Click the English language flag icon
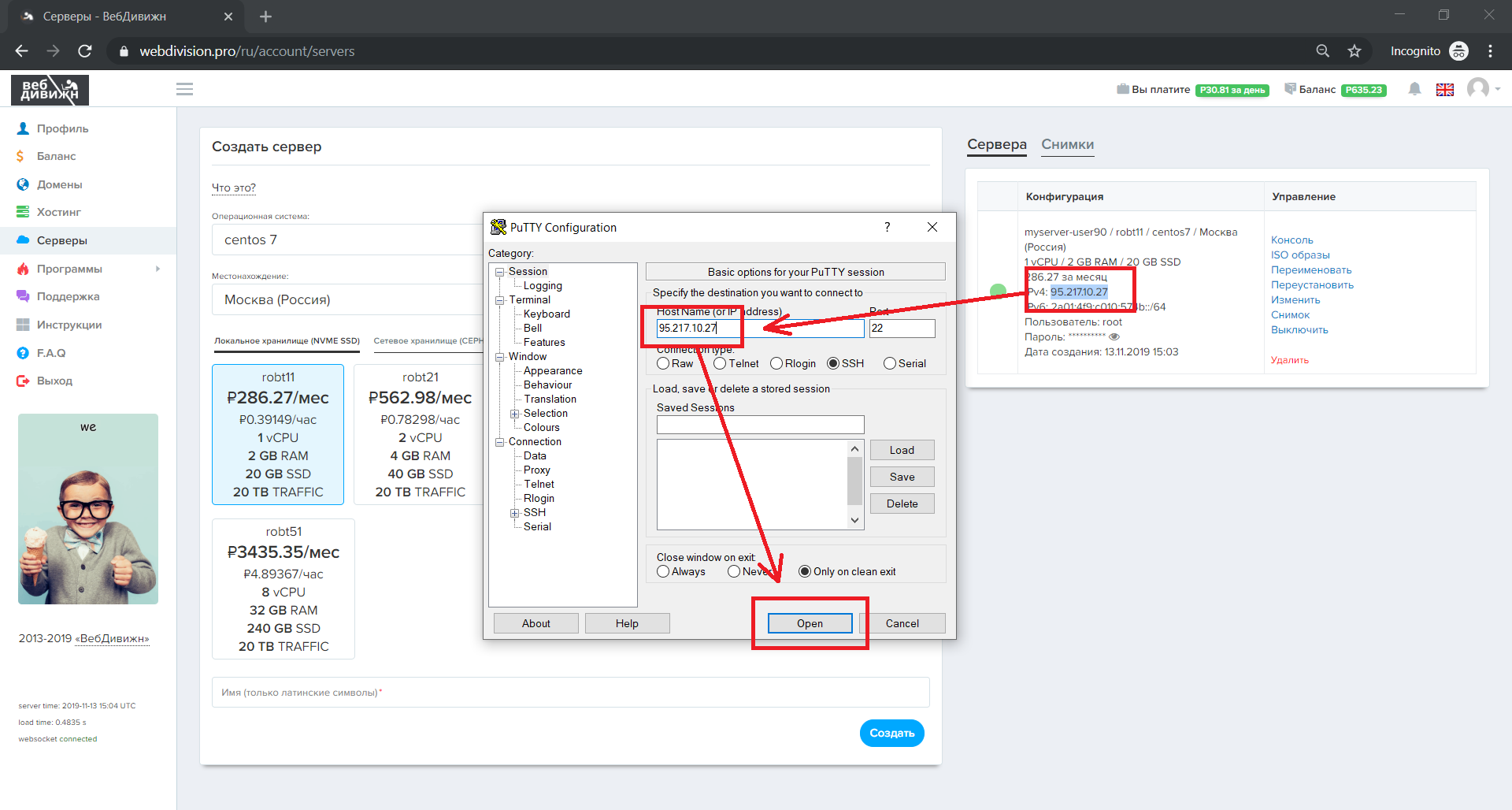This screenshot has width=1512, height=810. (x=1444, y=90)
